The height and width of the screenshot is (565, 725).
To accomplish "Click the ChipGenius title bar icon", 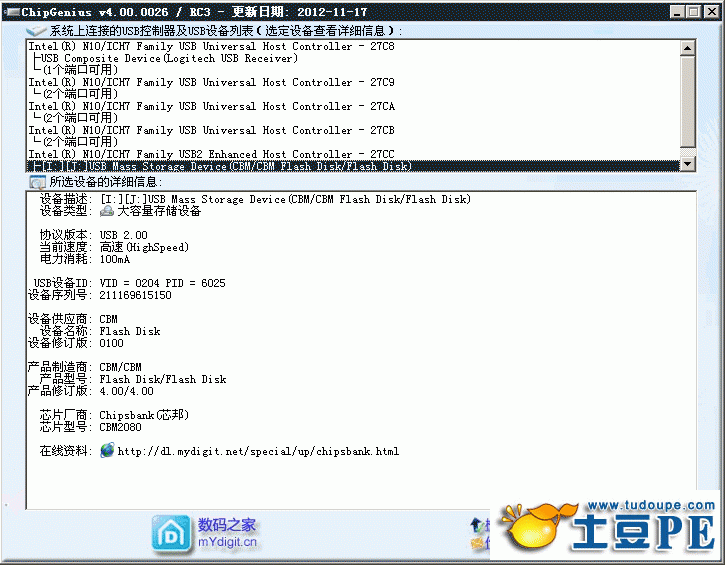I will click(12, 12).
